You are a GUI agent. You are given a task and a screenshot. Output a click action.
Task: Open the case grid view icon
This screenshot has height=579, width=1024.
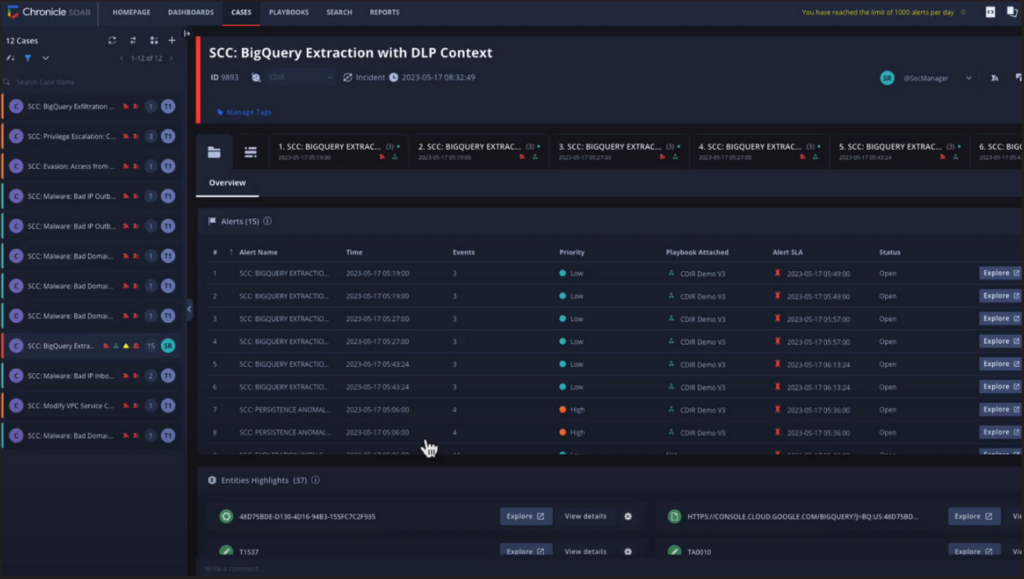153,40
